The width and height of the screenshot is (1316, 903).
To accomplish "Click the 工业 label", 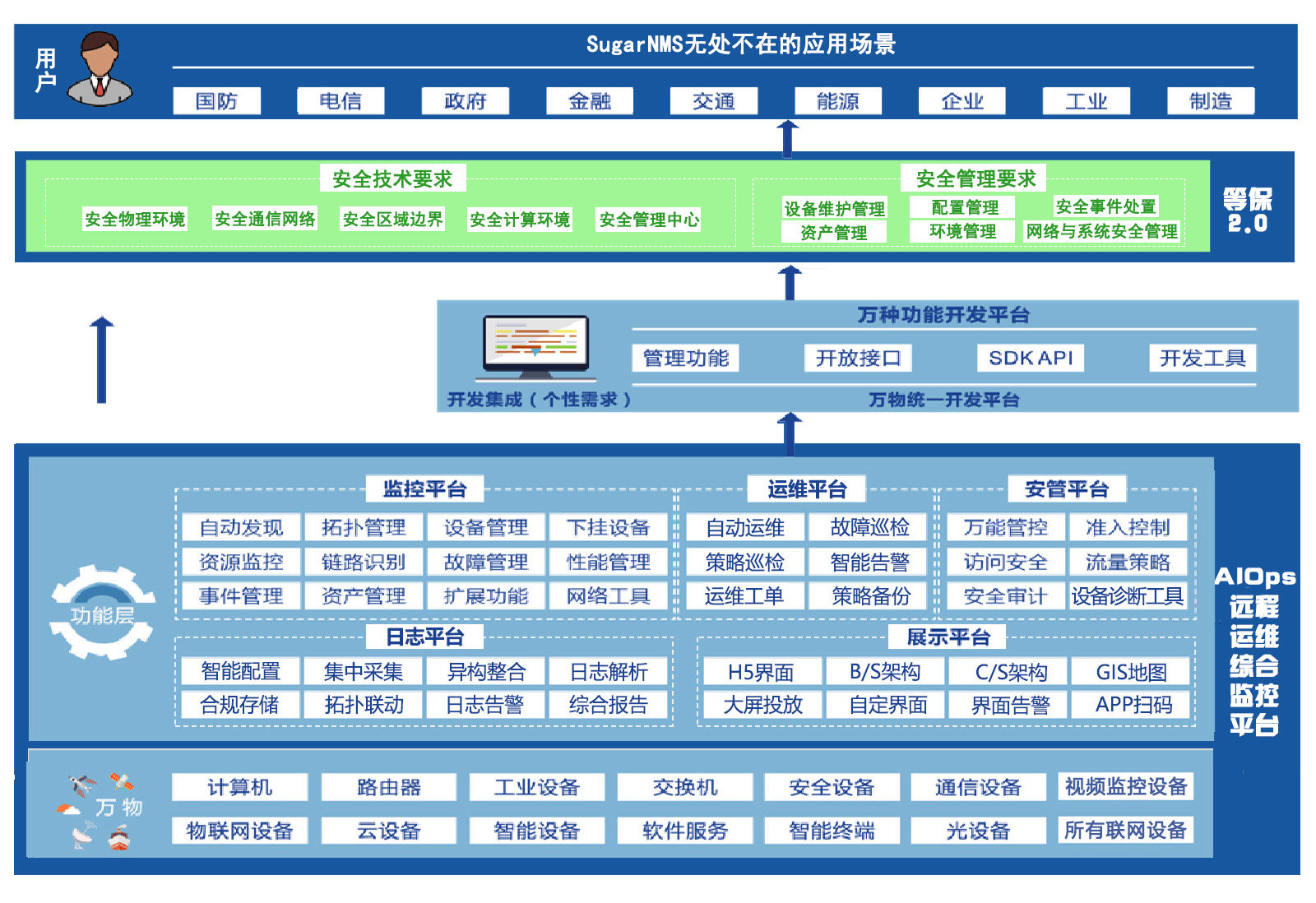I will (x=1087, y=101).
